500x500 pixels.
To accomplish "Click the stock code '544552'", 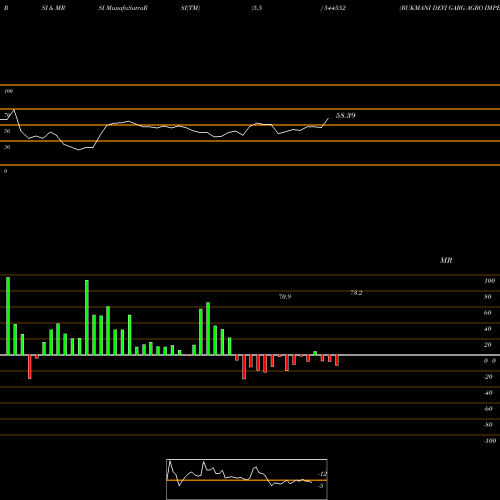I will [334, 8].
